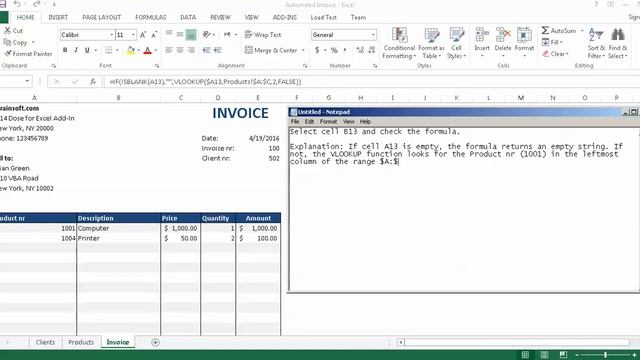Image resolution: width=640 pixels, height=360 pixels.
Task: Open the Clear dropdown in Editing
Action: [555, 53]
